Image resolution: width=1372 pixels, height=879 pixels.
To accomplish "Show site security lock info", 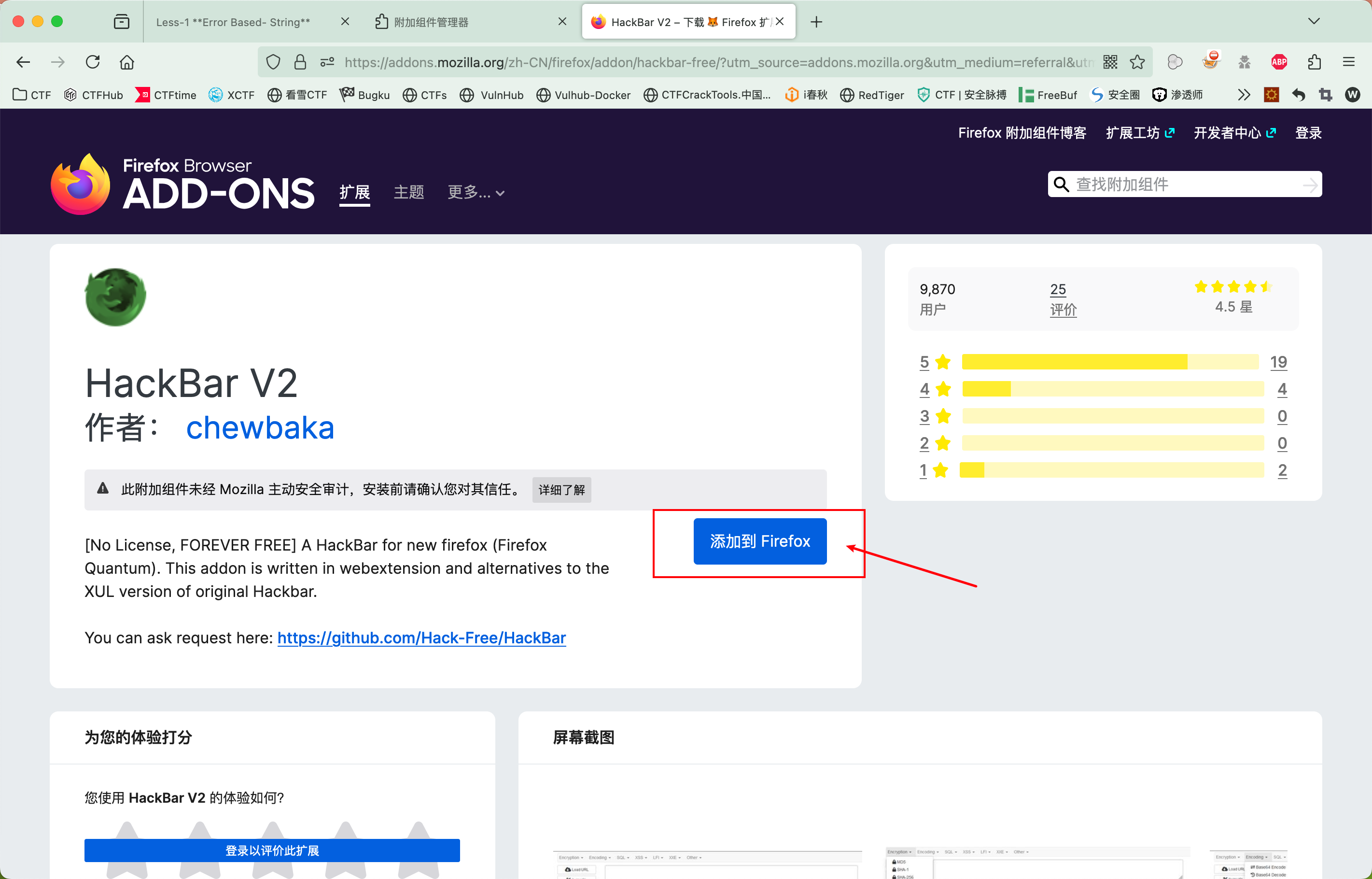I will point(300,62).
